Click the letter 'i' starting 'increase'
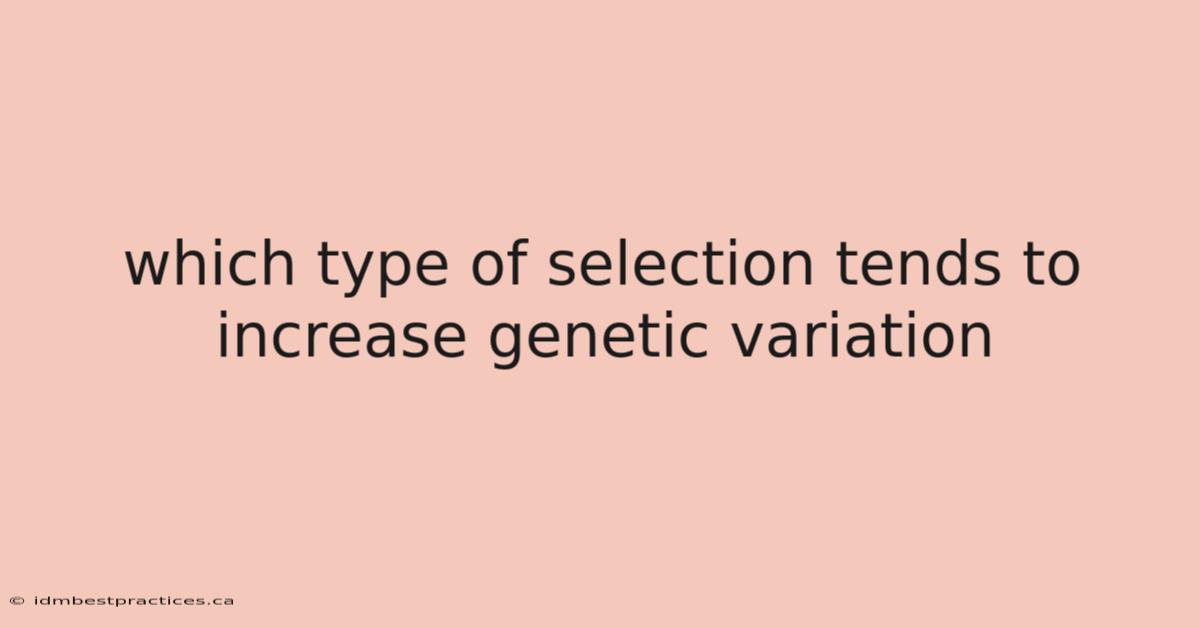 click(223, 336)
